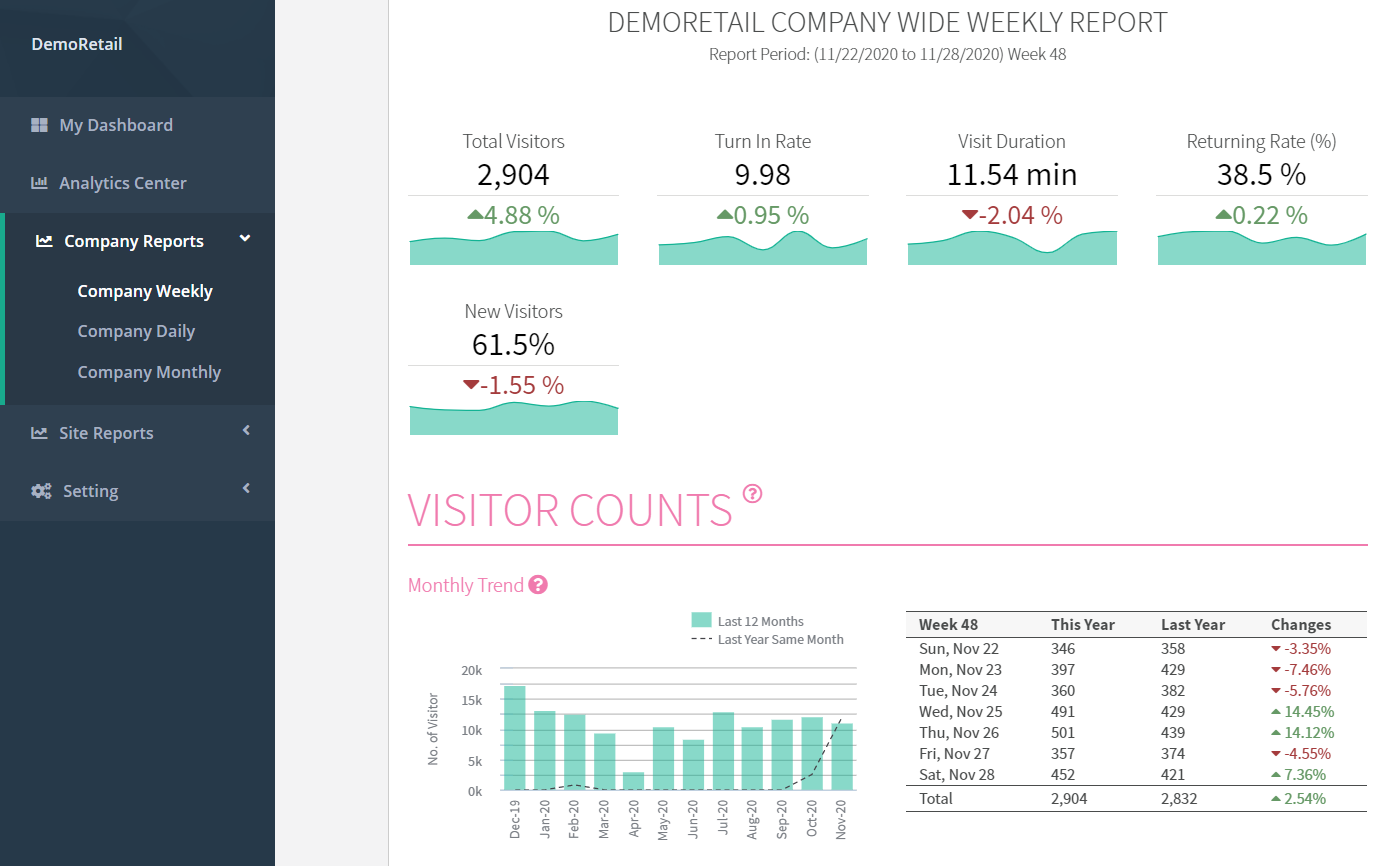Click the -7.46% change value

click(x=1308, y=670)
